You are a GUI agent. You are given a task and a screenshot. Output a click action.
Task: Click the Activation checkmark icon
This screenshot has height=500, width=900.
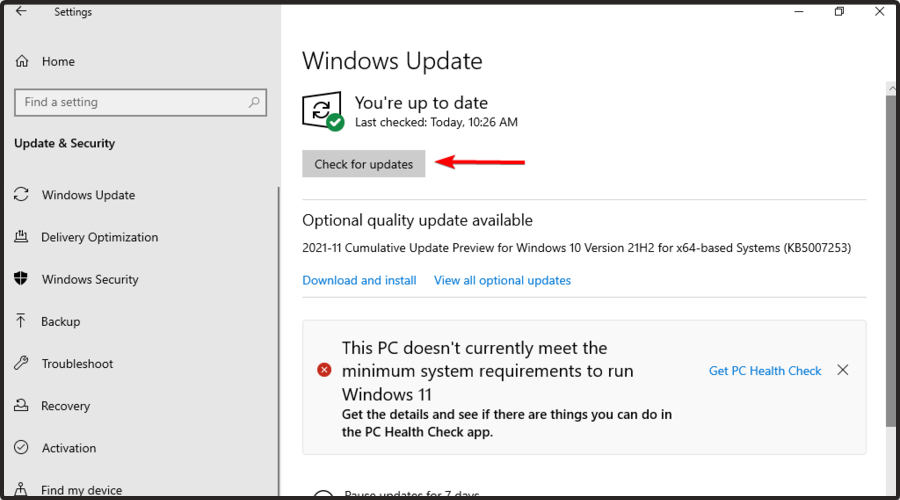coord(21,448)
